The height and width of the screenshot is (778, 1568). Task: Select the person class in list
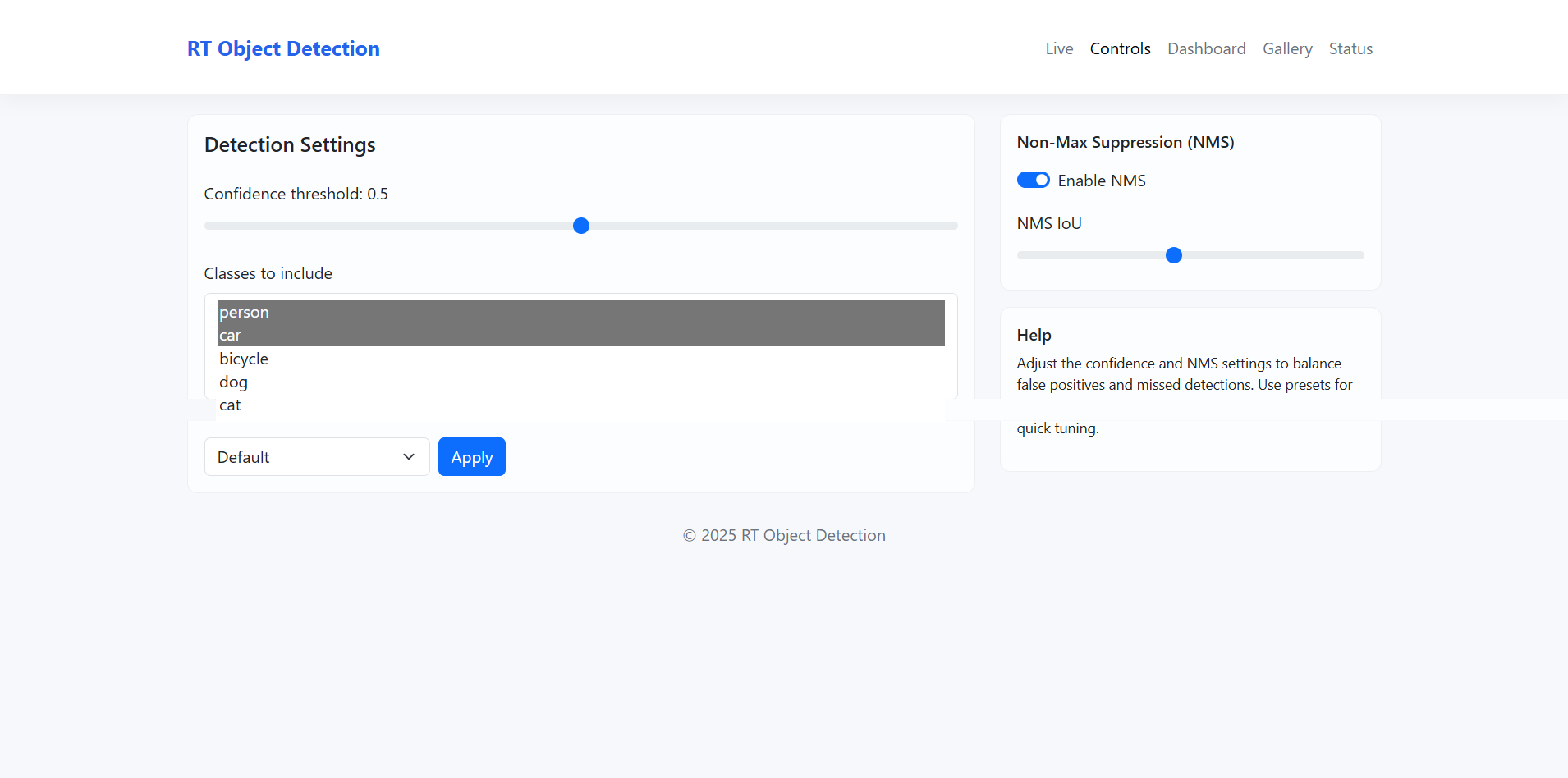[244, 313]
